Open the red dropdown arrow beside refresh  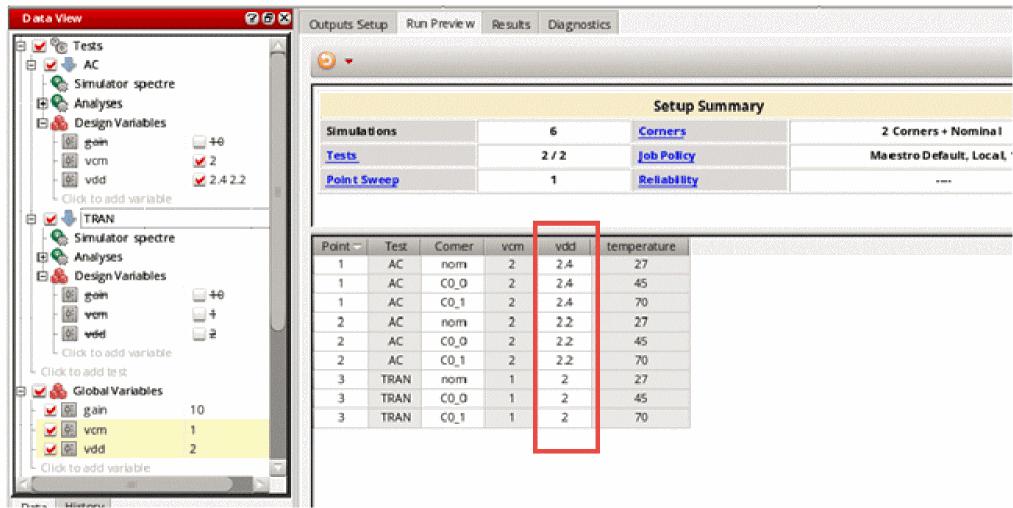coord(349,61)
